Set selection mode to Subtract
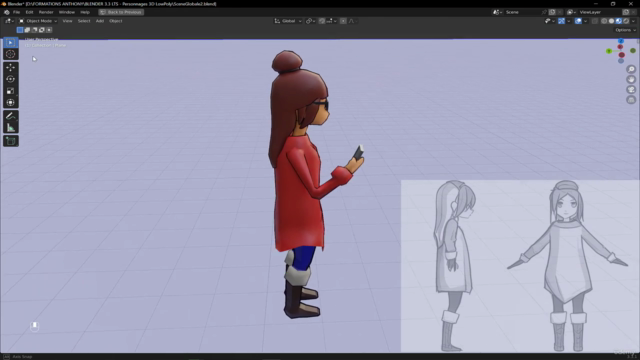640x360 pixels. click(x=34, y=30)
